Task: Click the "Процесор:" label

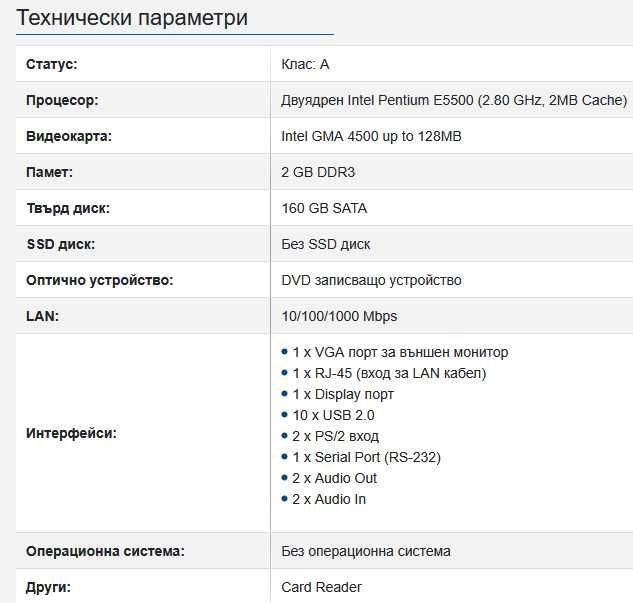Action: point(62,100)
